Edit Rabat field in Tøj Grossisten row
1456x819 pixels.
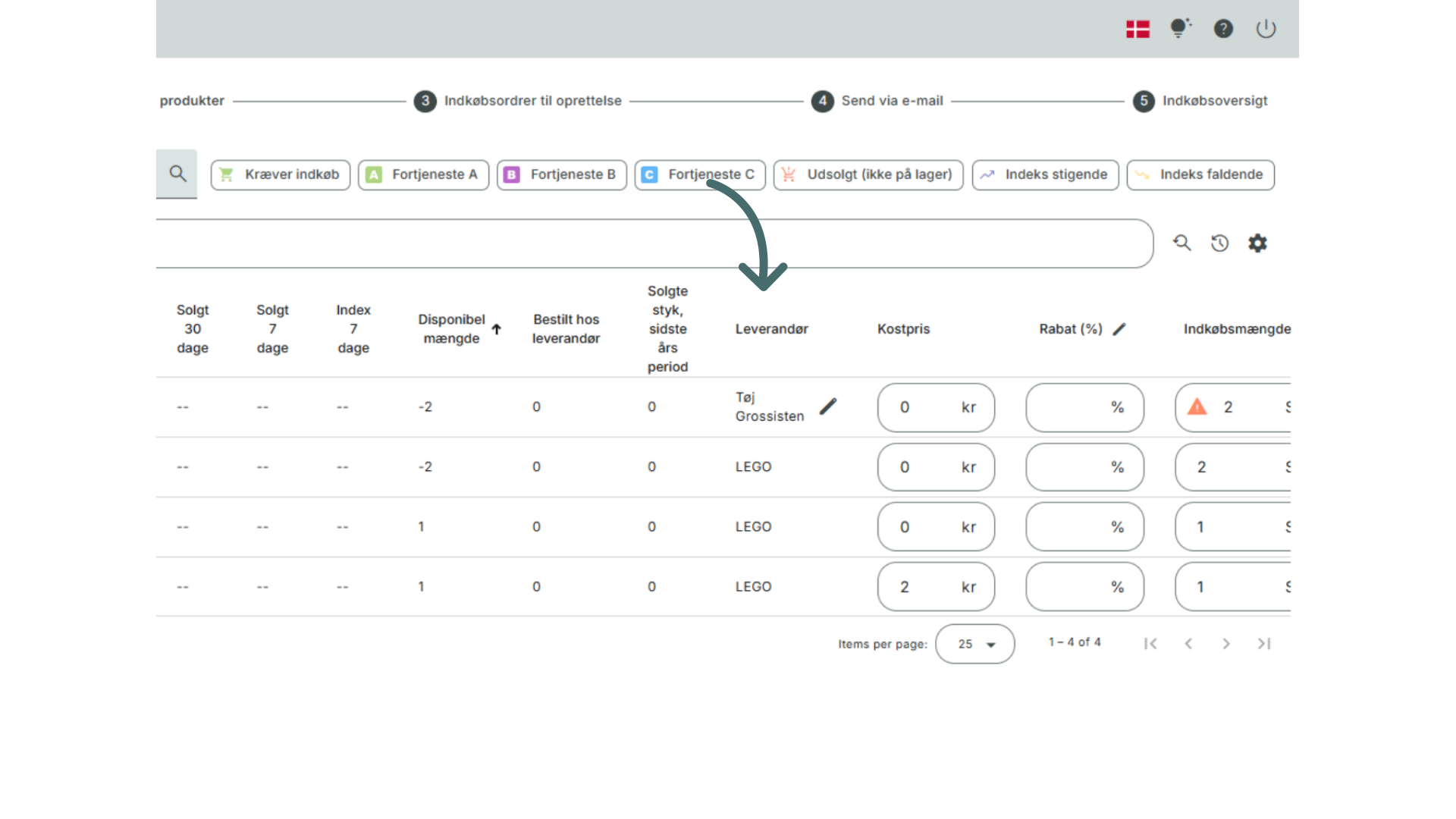[1085, 407]
